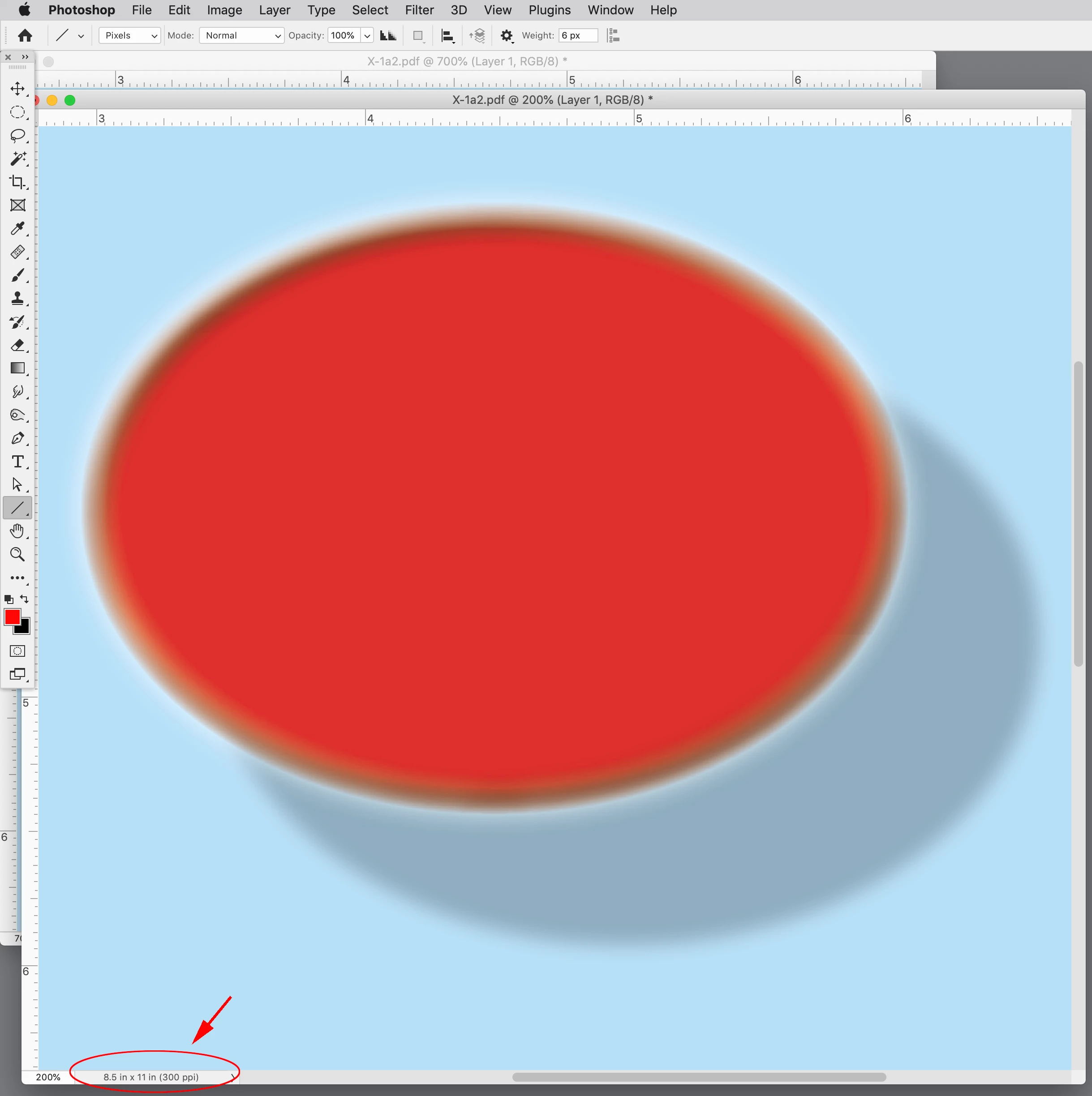Toggle the Anti-alias option icon
Screen dimensions: 1092x1096
point(388,36)
